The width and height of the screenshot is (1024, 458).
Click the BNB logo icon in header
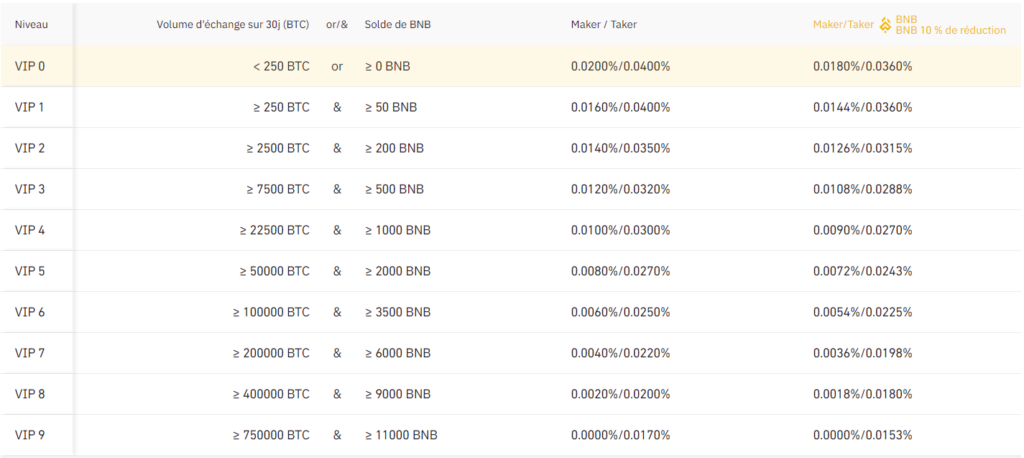click(886, 25)
